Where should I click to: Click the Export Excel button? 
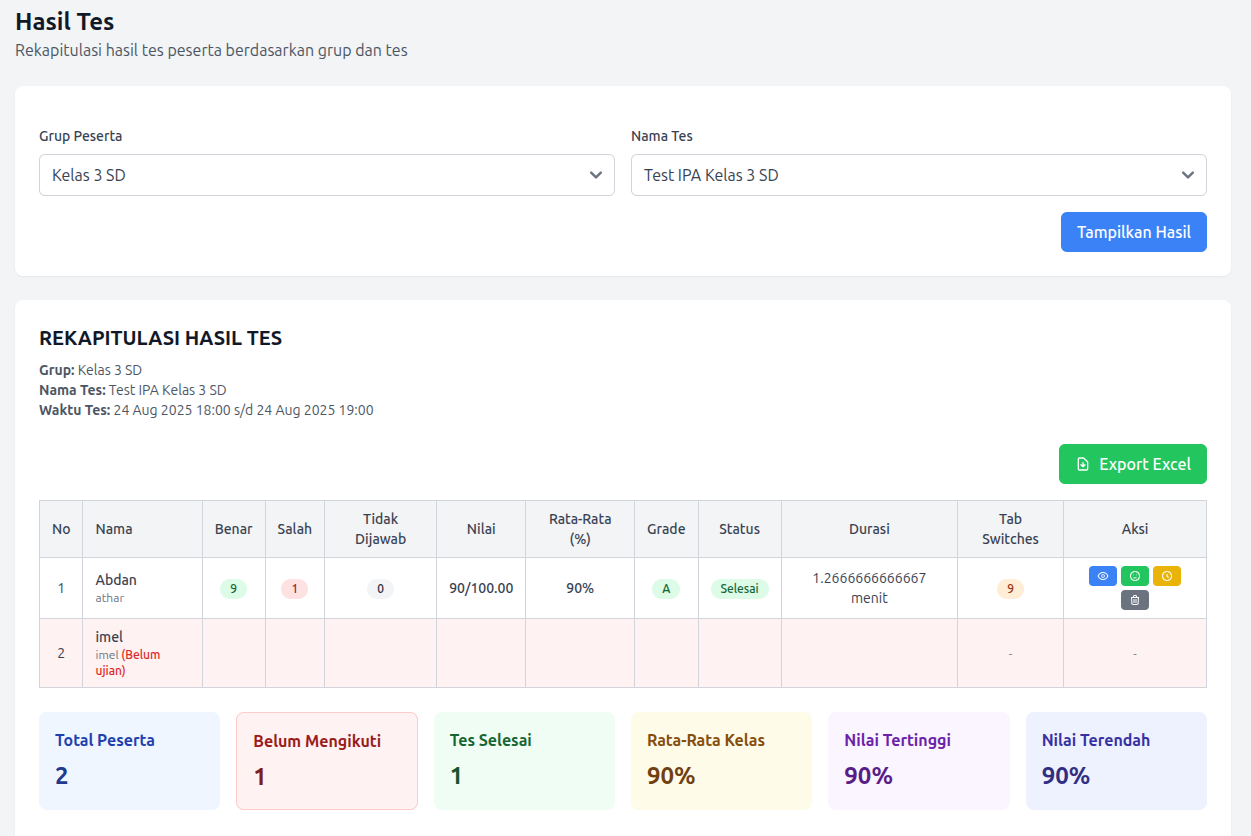coord(1132,463)
